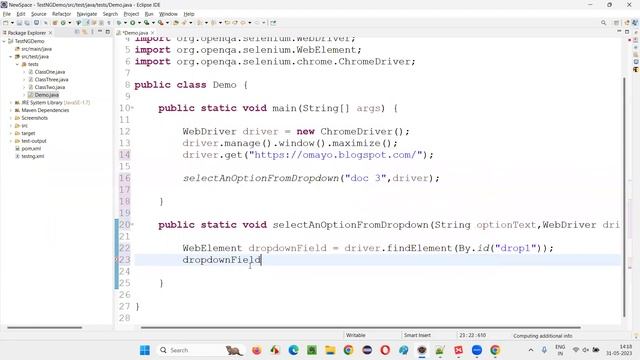Open Opera from the taskbar
This screenshot has height=360, width=640.
[385, 350]
